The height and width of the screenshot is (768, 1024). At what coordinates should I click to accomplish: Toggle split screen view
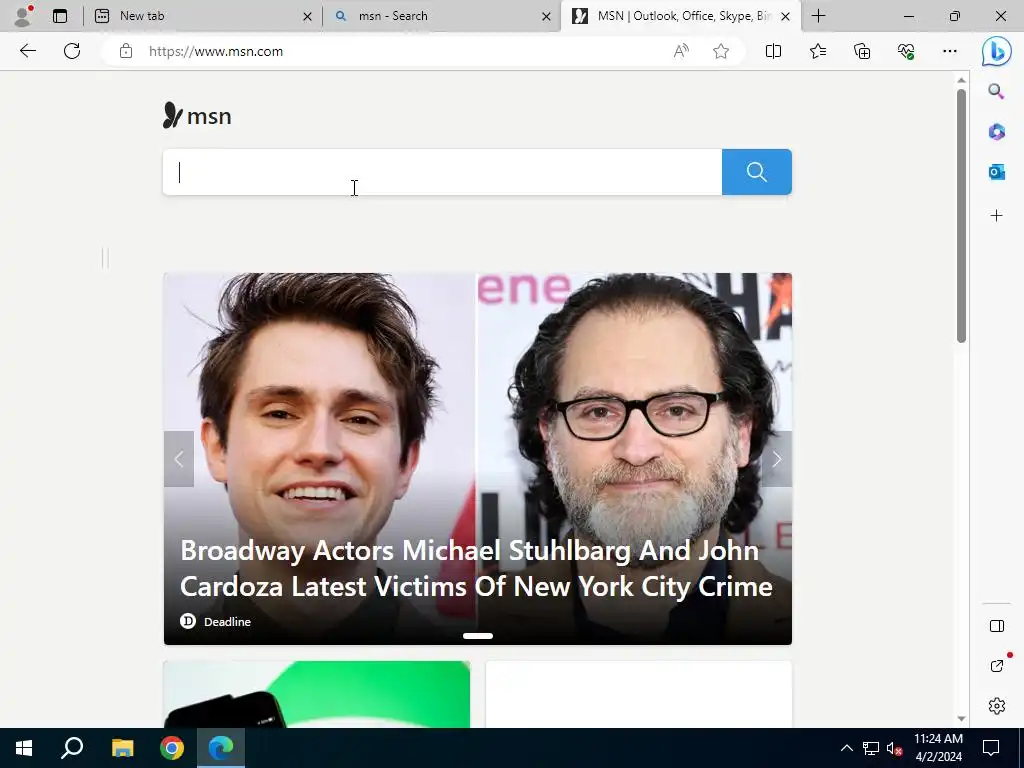pyautogui.click(x=773, y=52)
